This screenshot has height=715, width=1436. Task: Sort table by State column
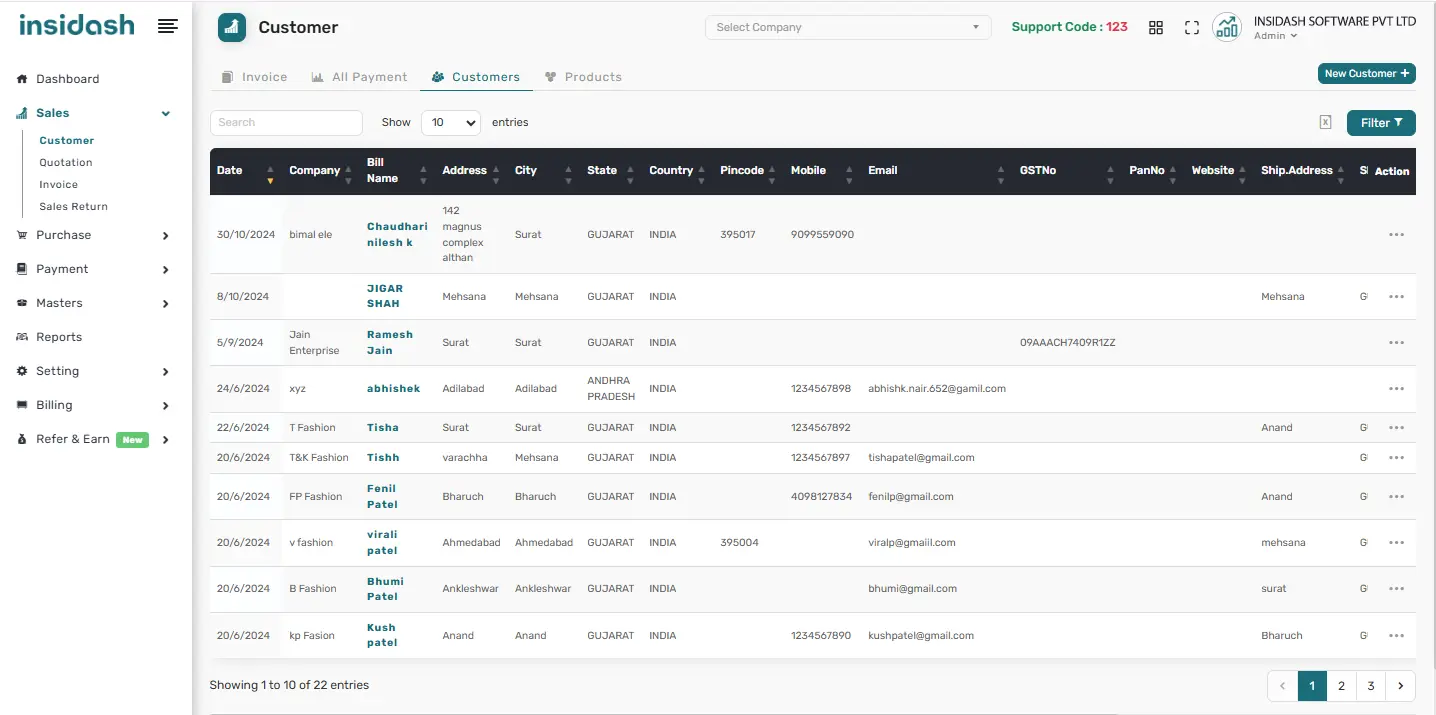611,171
